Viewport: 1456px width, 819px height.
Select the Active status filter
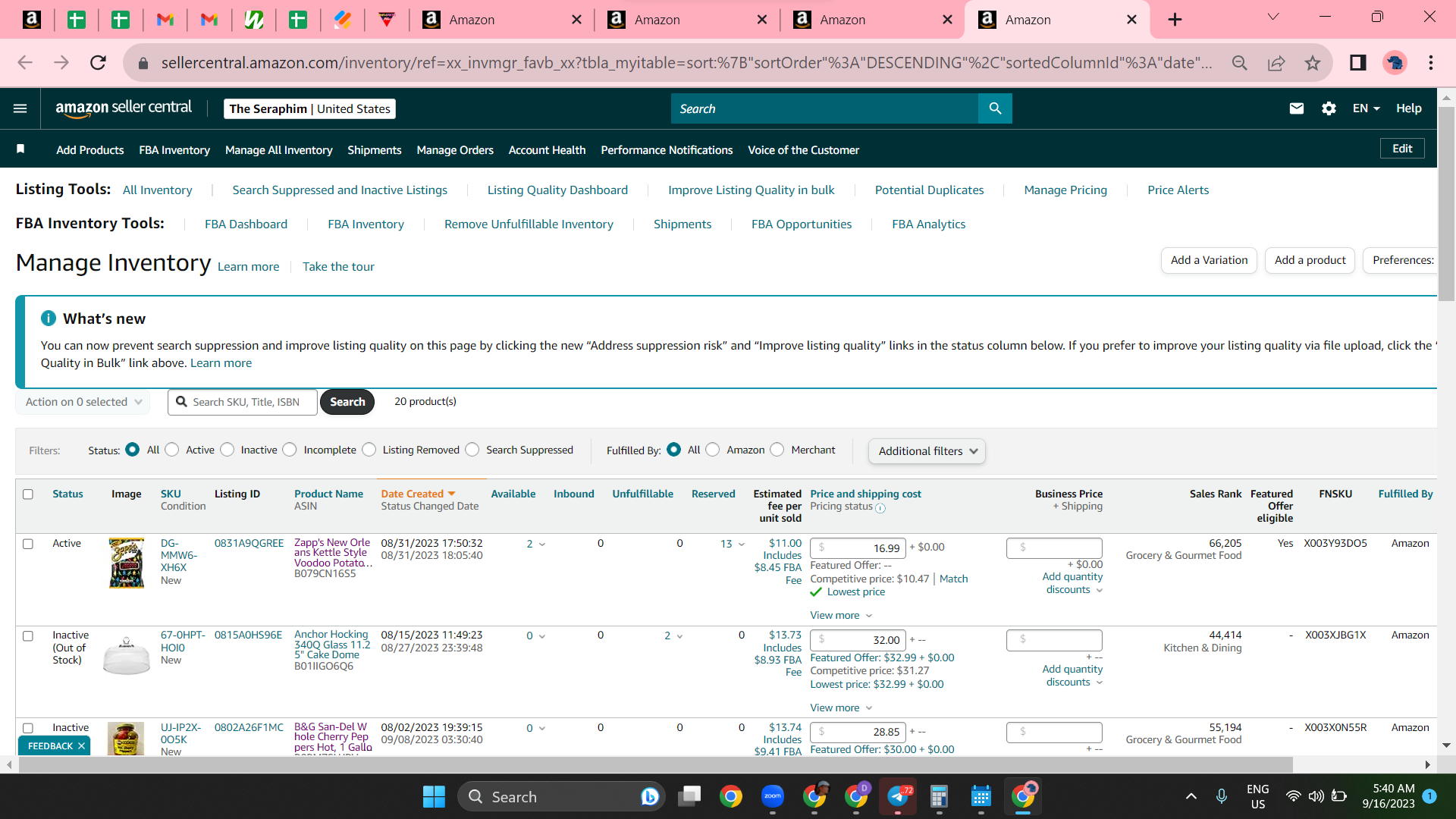tap(172, 450)
